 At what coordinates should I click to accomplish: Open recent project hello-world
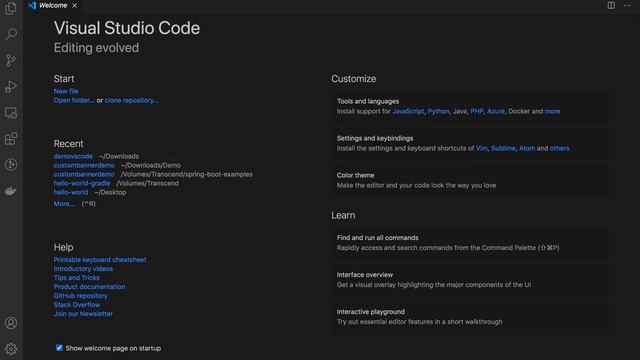click(71, 192)
